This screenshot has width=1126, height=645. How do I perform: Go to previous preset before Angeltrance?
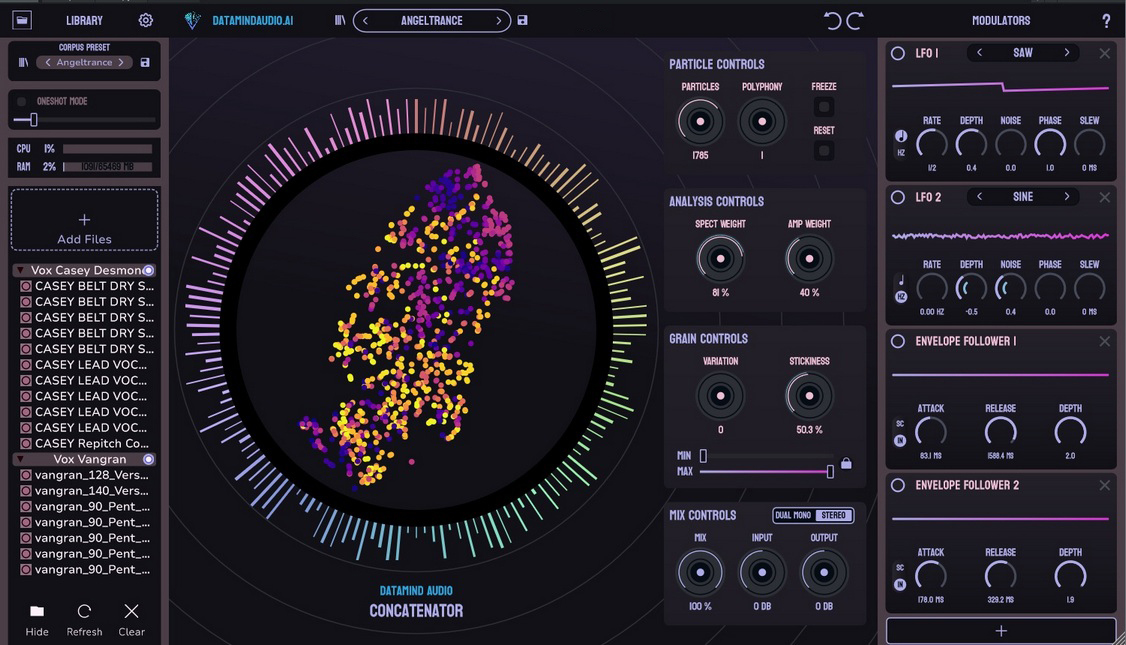click(x=365, y=21)
